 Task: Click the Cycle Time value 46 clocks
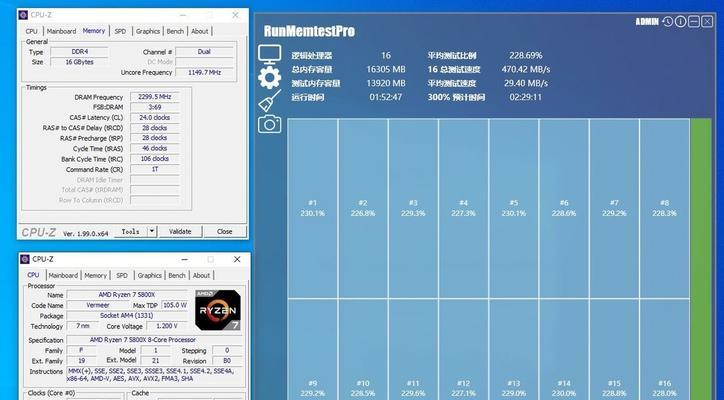coord(155,148)
